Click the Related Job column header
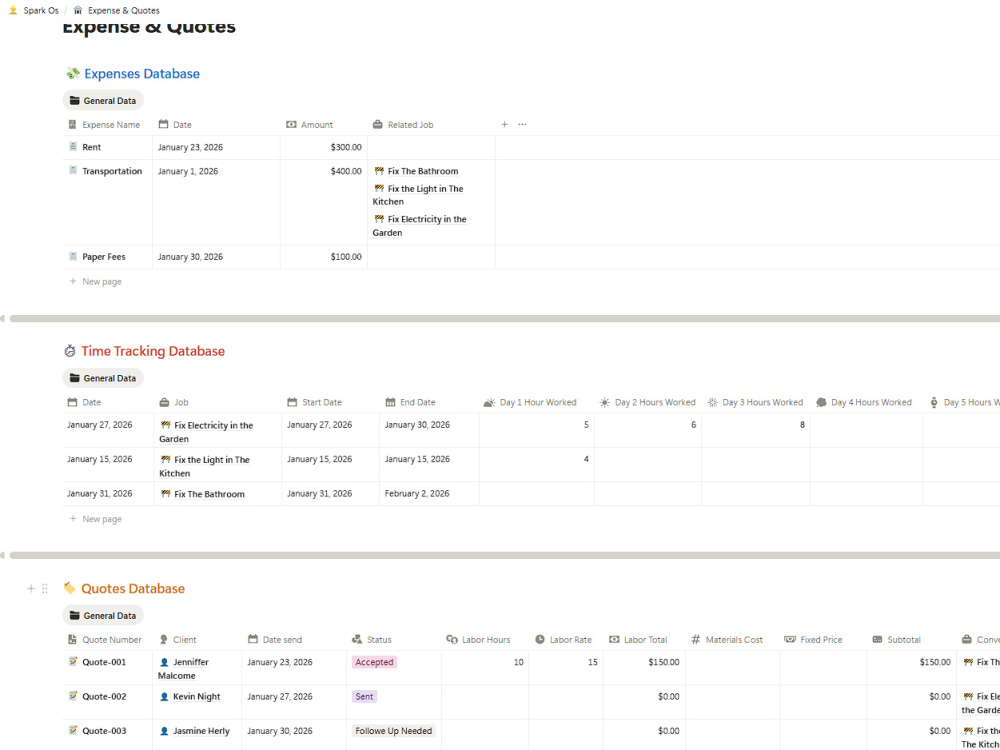This screenshot has width=1000, height=750. pos(403,125)
